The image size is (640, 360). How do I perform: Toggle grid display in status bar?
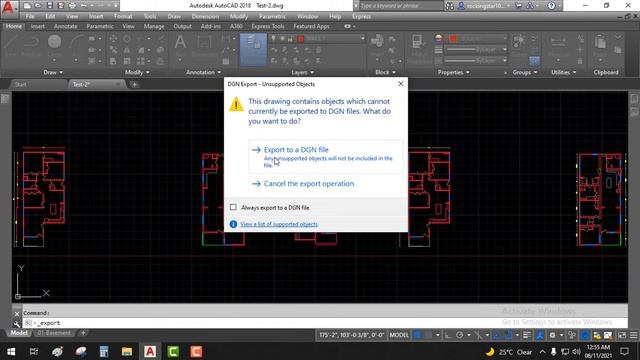click(x=417, y=335)
